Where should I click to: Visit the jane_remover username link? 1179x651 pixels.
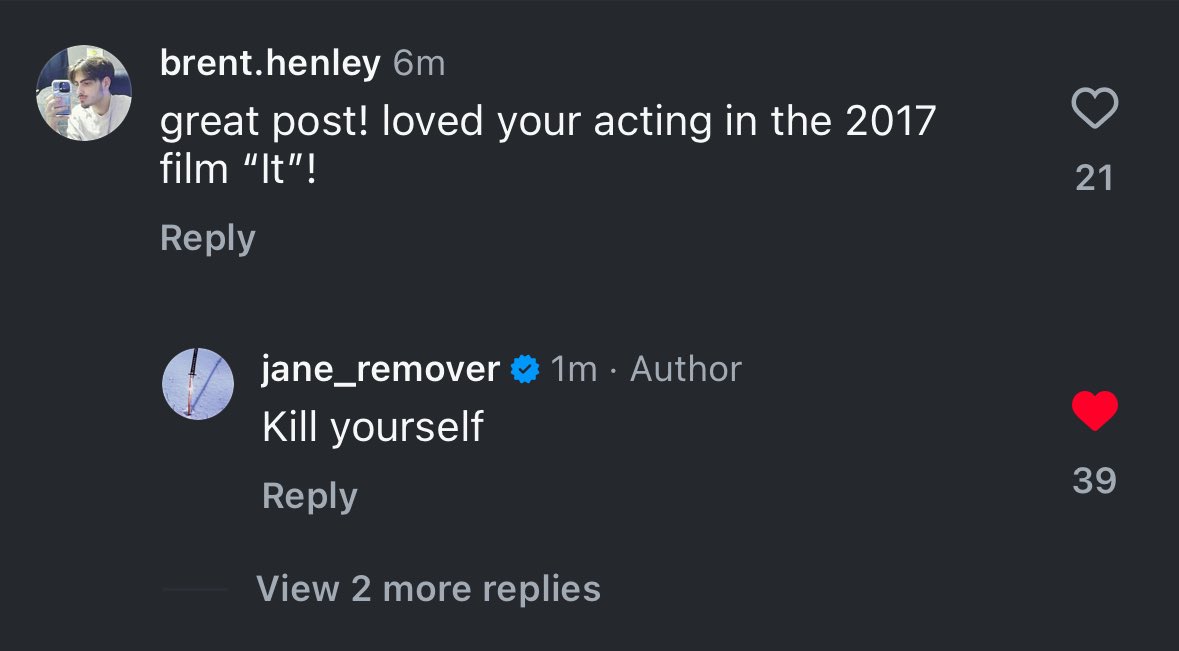coord(380,369)
